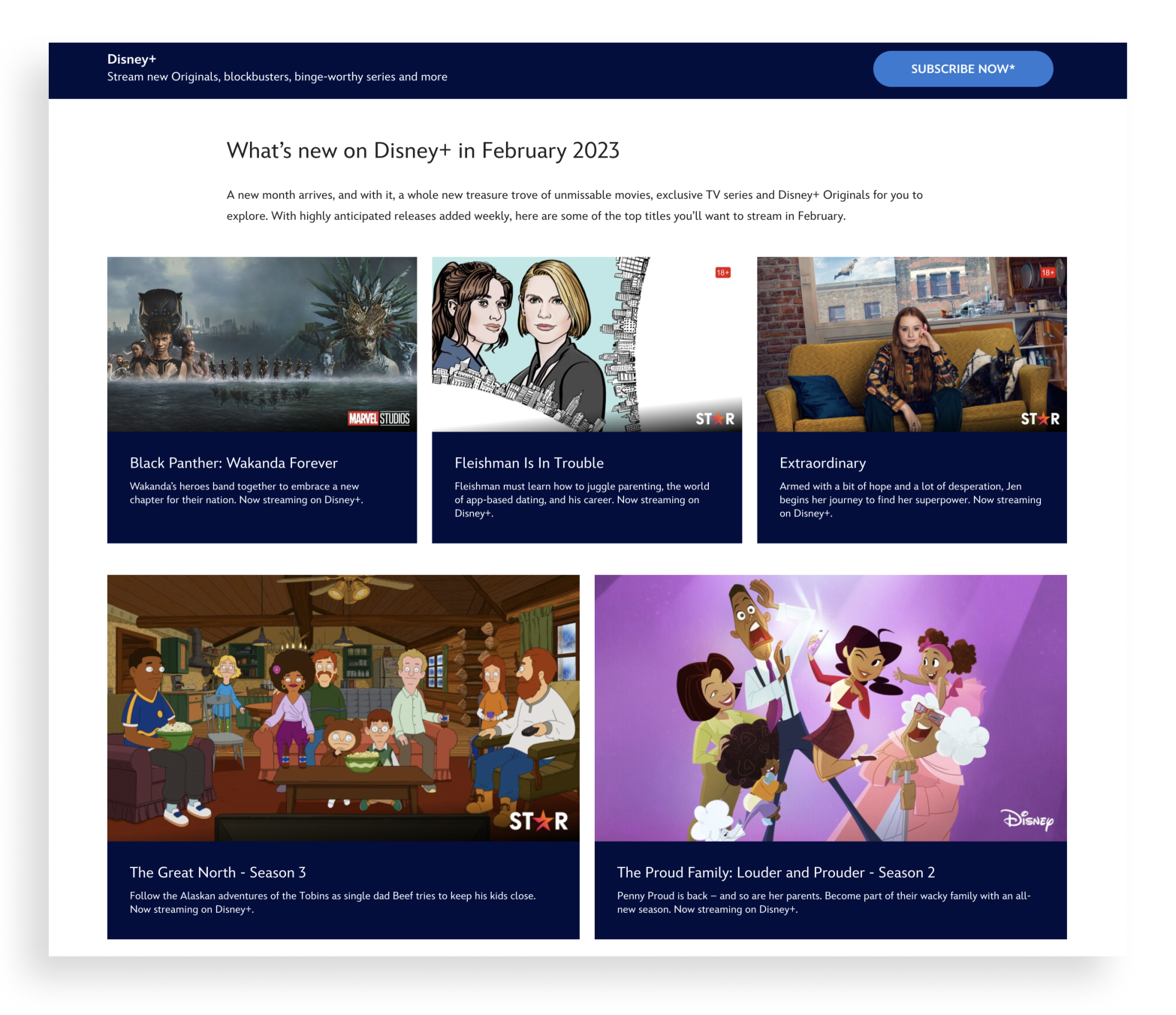
Task: Select the Black Panther: Wakanda Forever title
Action: [x=234, y=463]
